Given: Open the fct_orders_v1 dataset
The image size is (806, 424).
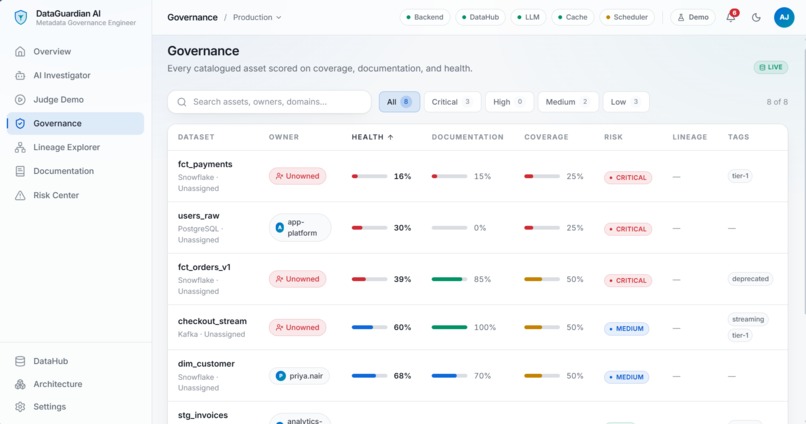Looking at the screenshot, I should (478, 279).
